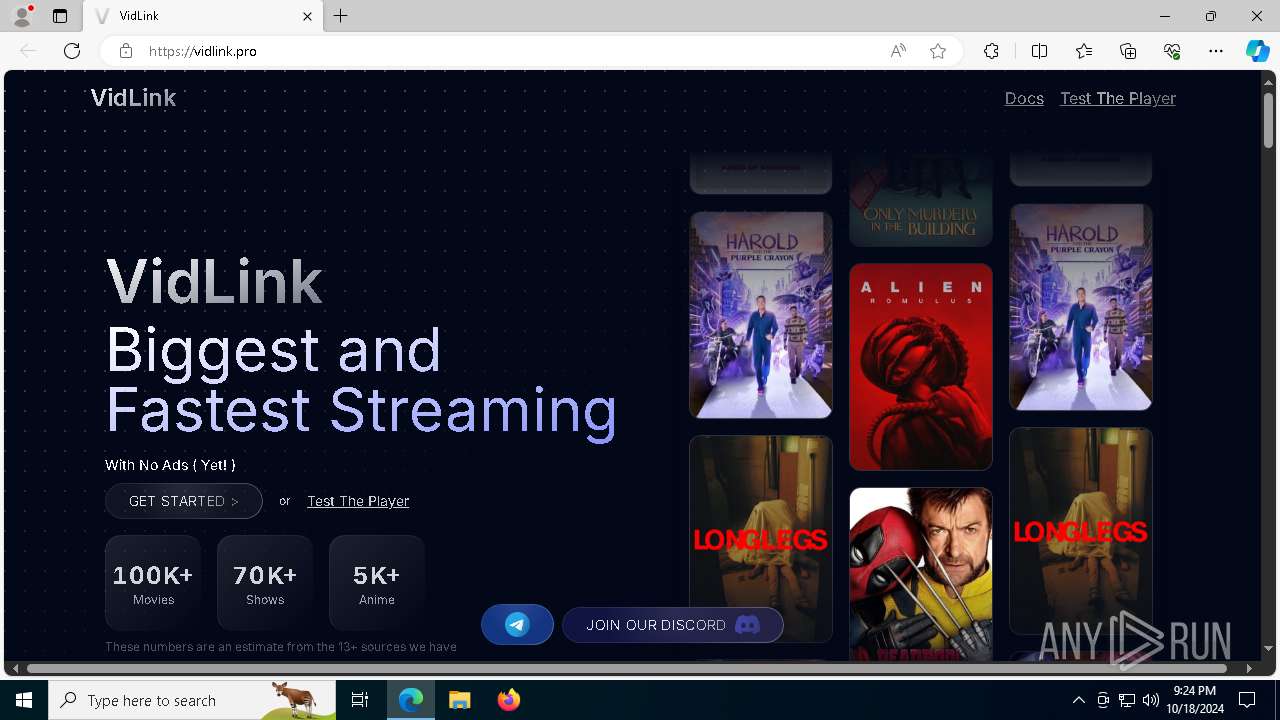Viewport: 1280px width, 720px height.
Task: Open Tab actions menu icon
Action: [x=60, y=16]
